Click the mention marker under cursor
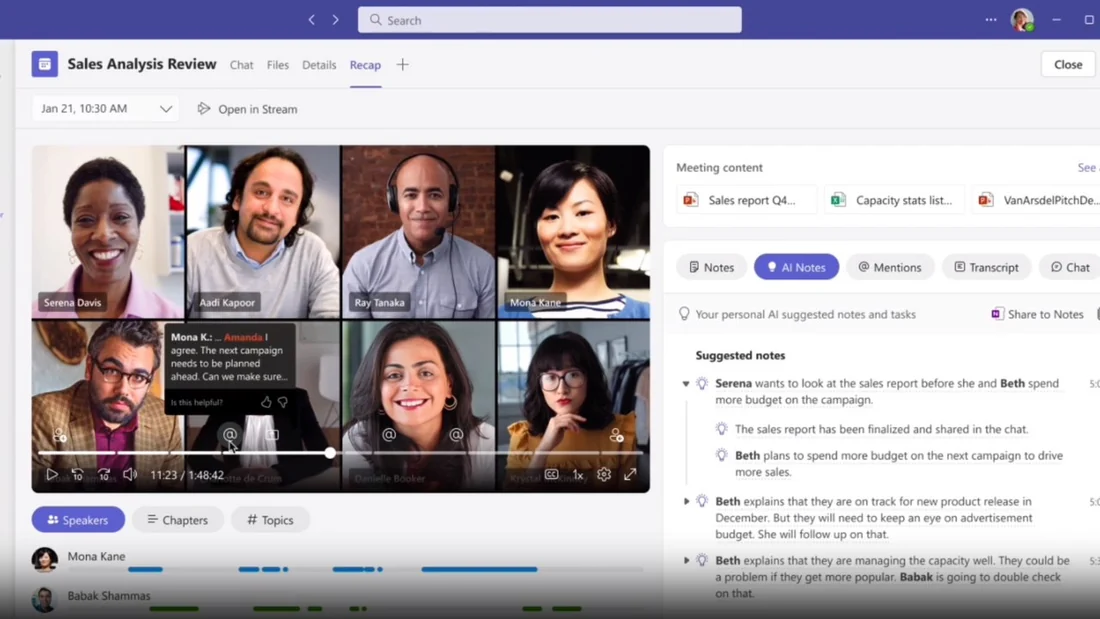The width and height of the screenshot is (1100, 619). (x=229, y=434)
